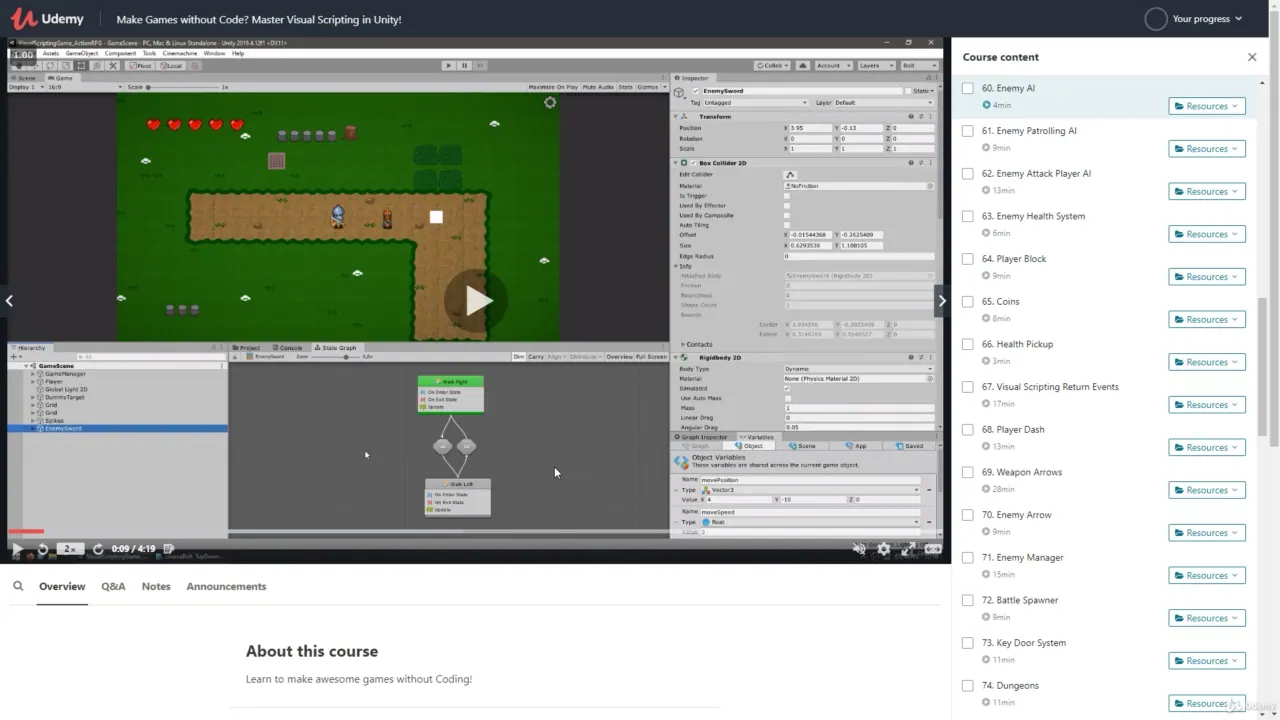Viewport: 1280px width, 720px height.
Task: Open lecture 67. Visual Scripting Return Events
Action: coord(1050,387)
